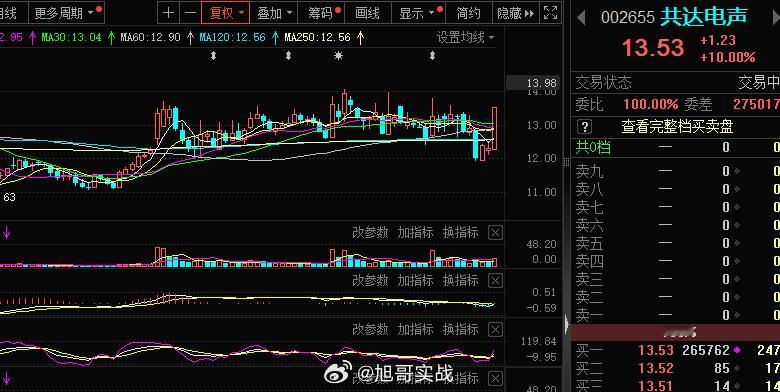This screenshot has width=780, height=392.
Task: Go to previous stock with left arrow
Action: pyautogui.click(x=581, y=17)
